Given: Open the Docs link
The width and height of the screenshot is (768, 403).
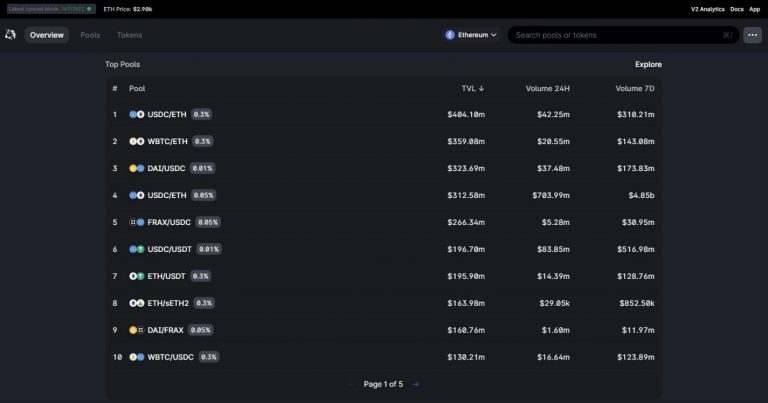Looking at the screenshot, I should click(x=736, y=9).
